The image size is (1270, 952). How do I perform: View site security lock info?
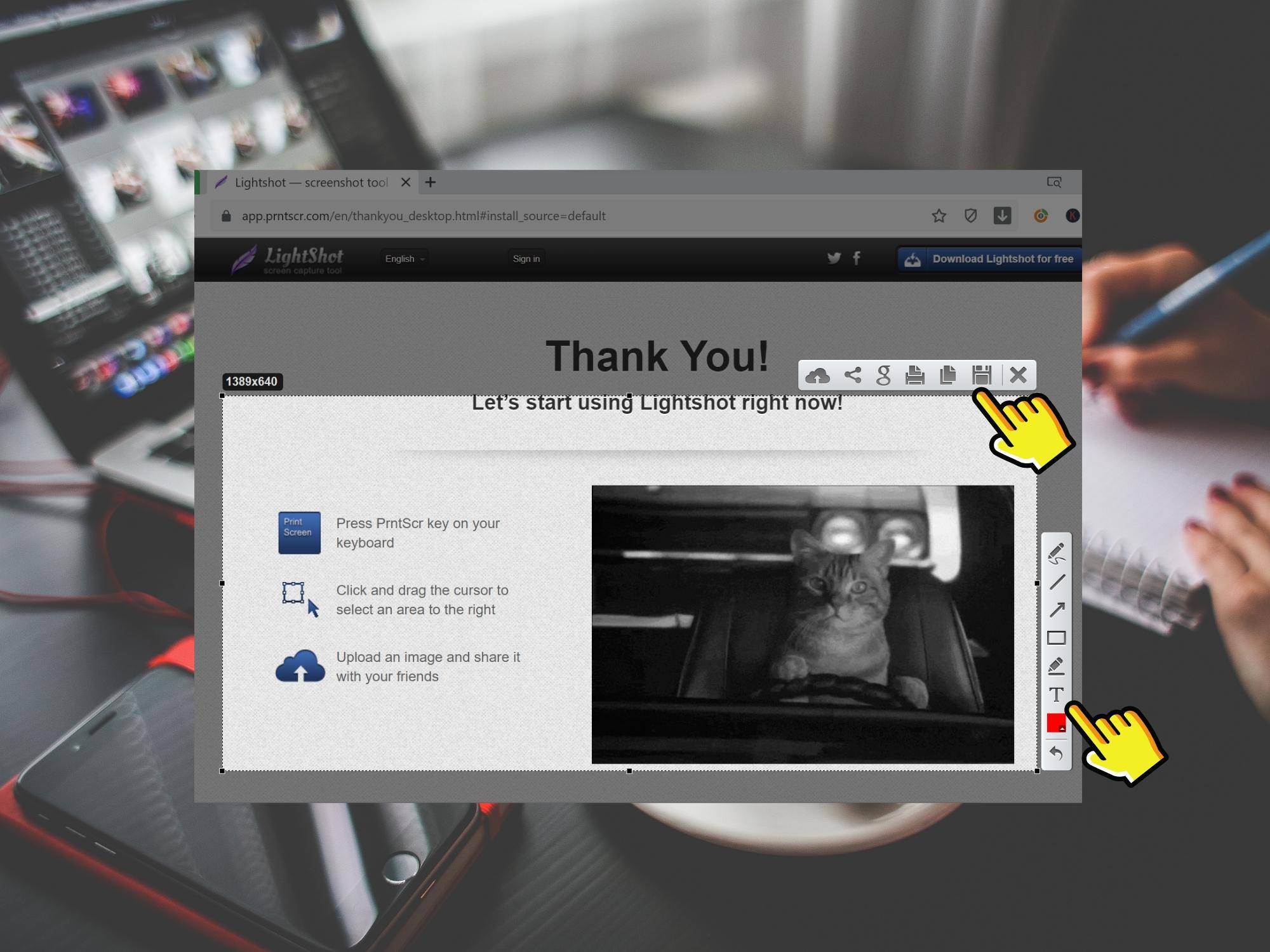(x=226, y=216)
